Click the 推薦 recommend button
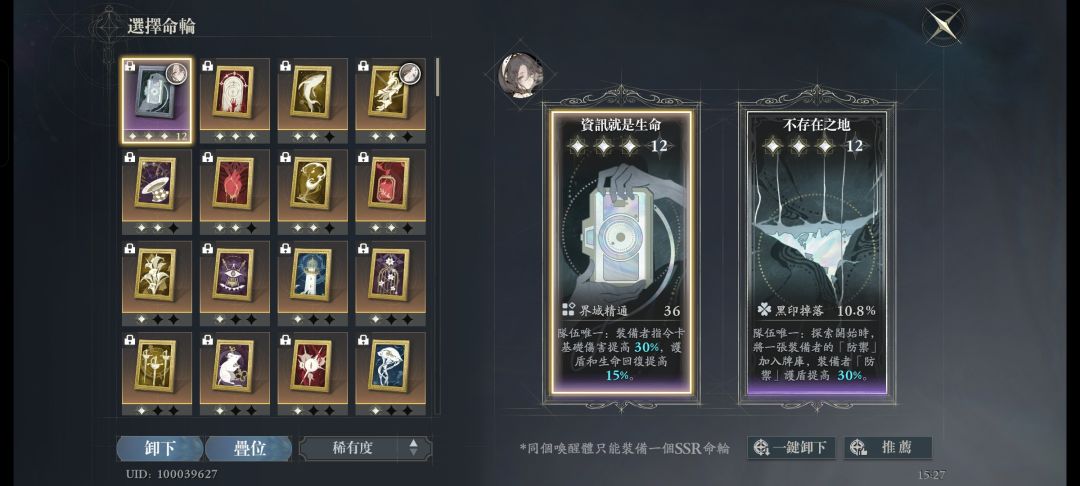The width and height of the screenshot is (1080, 486). tap(889, 447)
